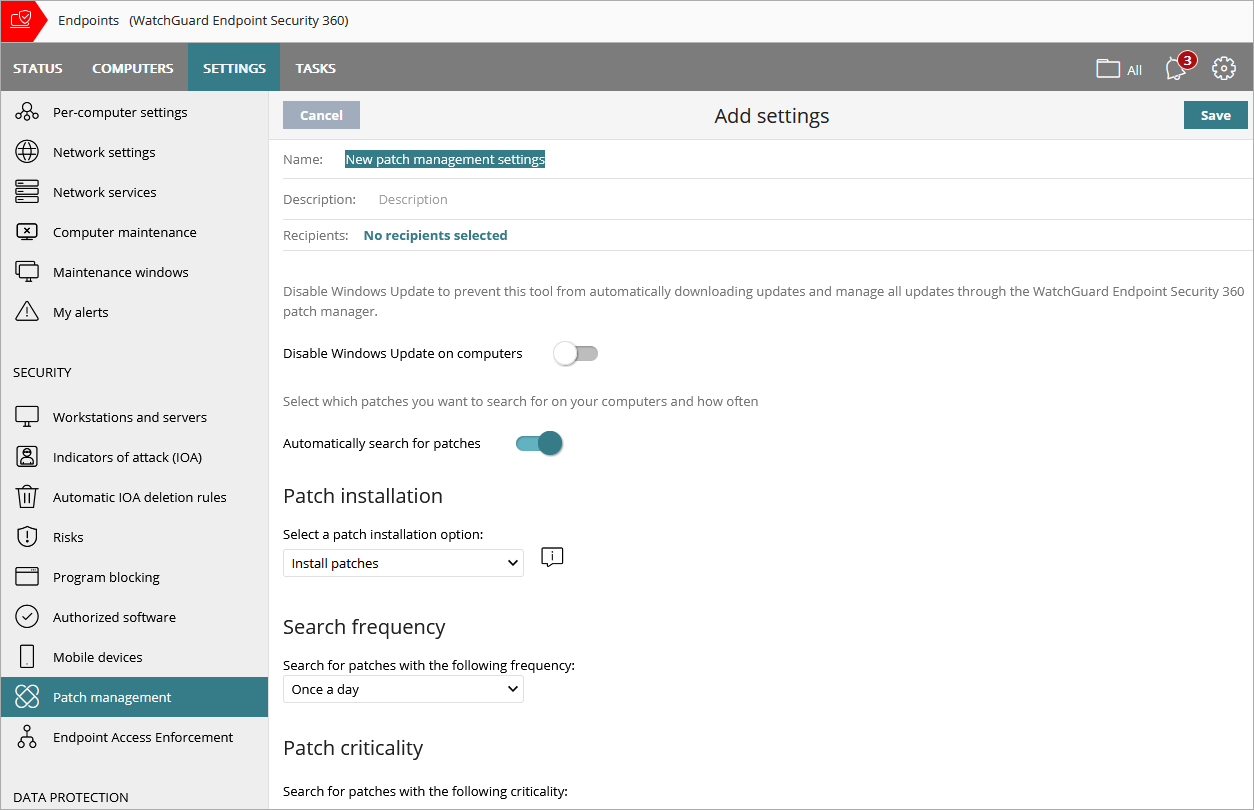
Task: Select Indicators of attack (IOA) settings
Action: tap(134, 457)
